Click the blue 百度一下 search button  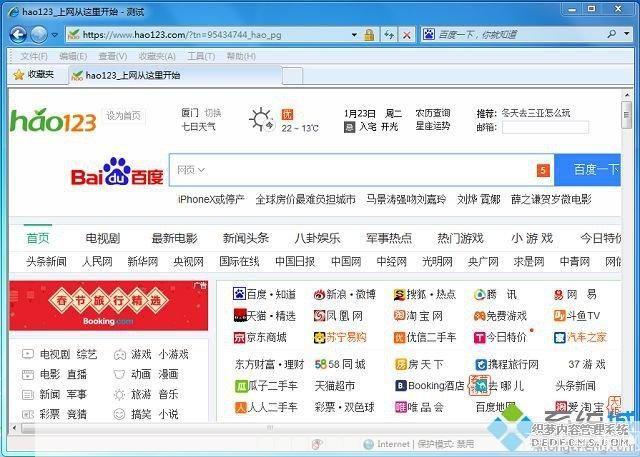tap(588, 170)
